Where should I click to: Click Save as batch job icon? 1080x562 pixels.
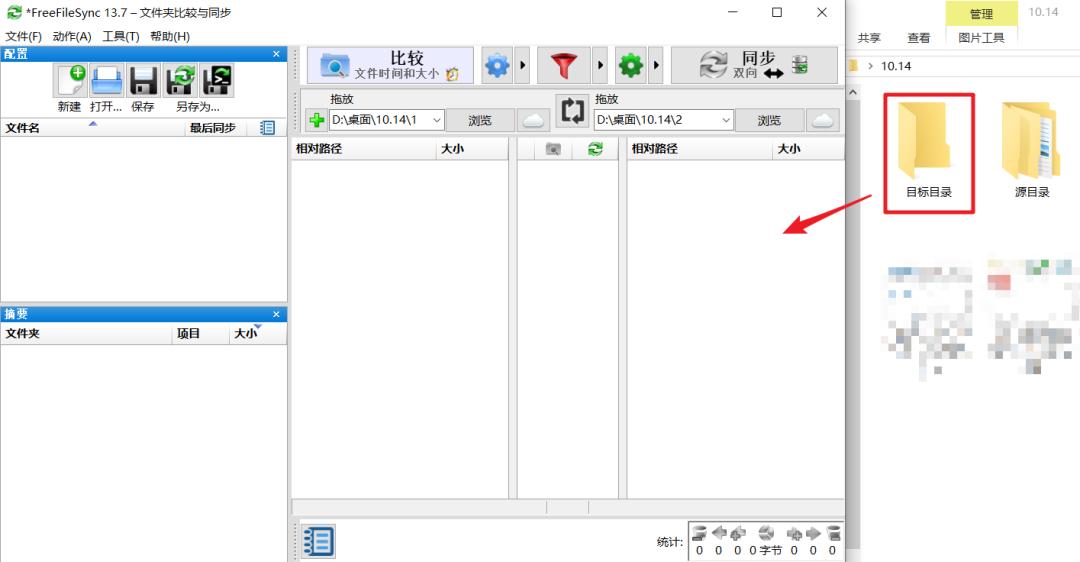tap(216, 81)
